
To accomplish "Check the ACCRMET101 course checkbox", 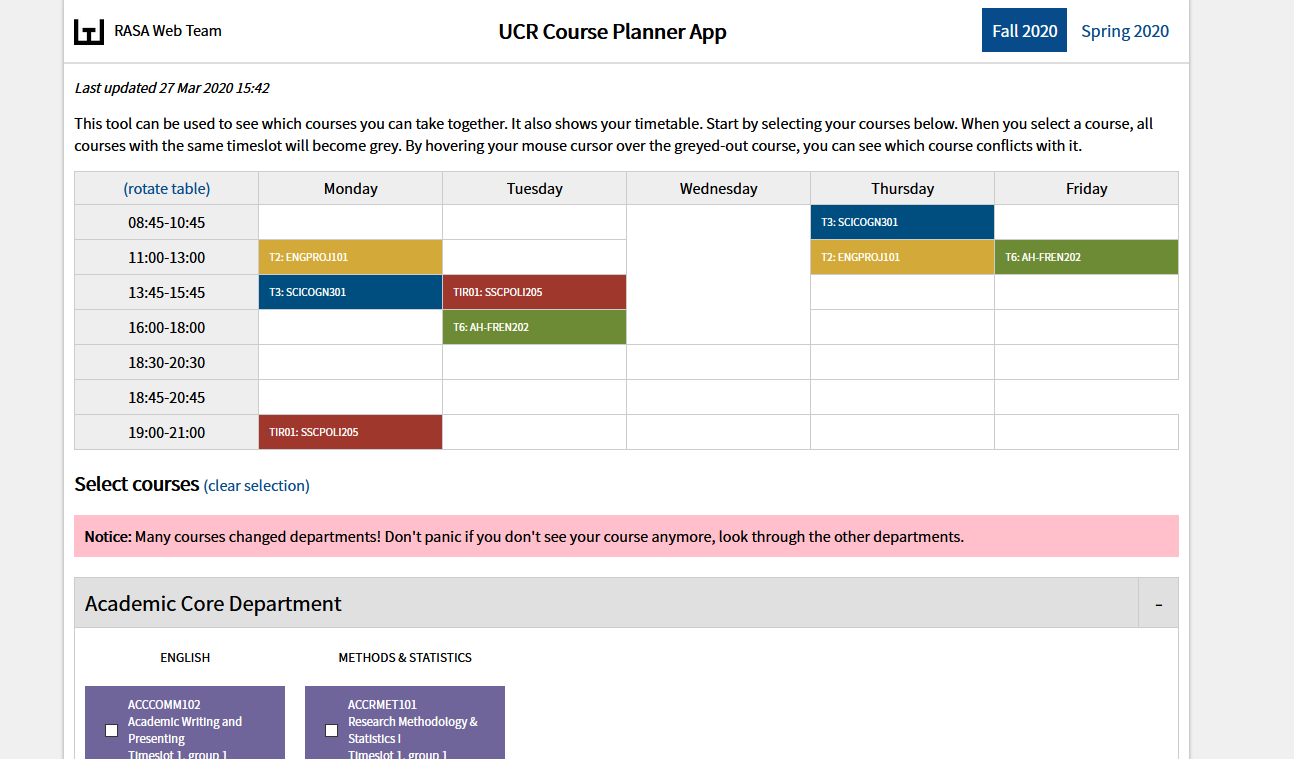I will [x=332, y=730].
